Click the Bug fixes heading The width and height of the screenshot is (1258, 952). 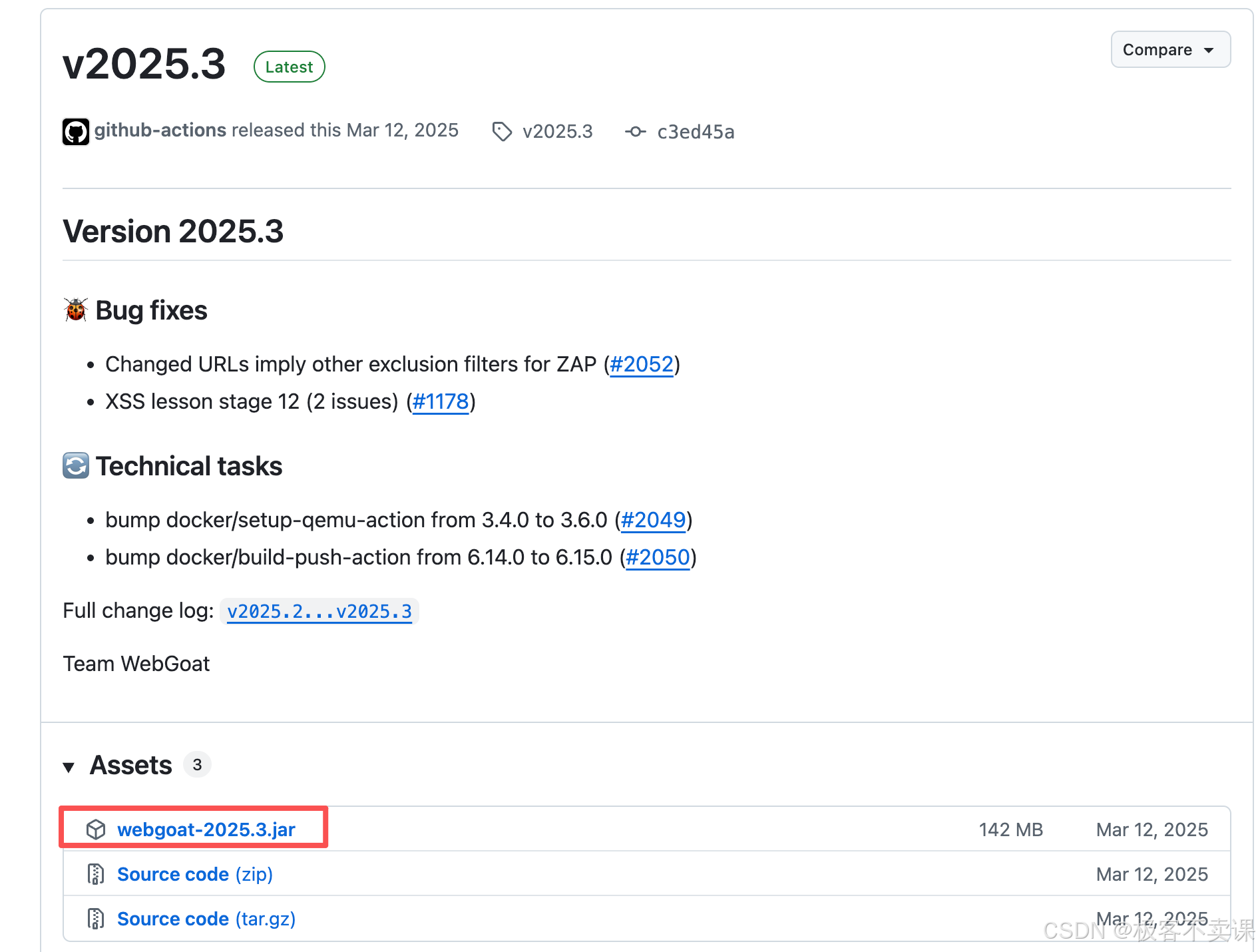151,310
